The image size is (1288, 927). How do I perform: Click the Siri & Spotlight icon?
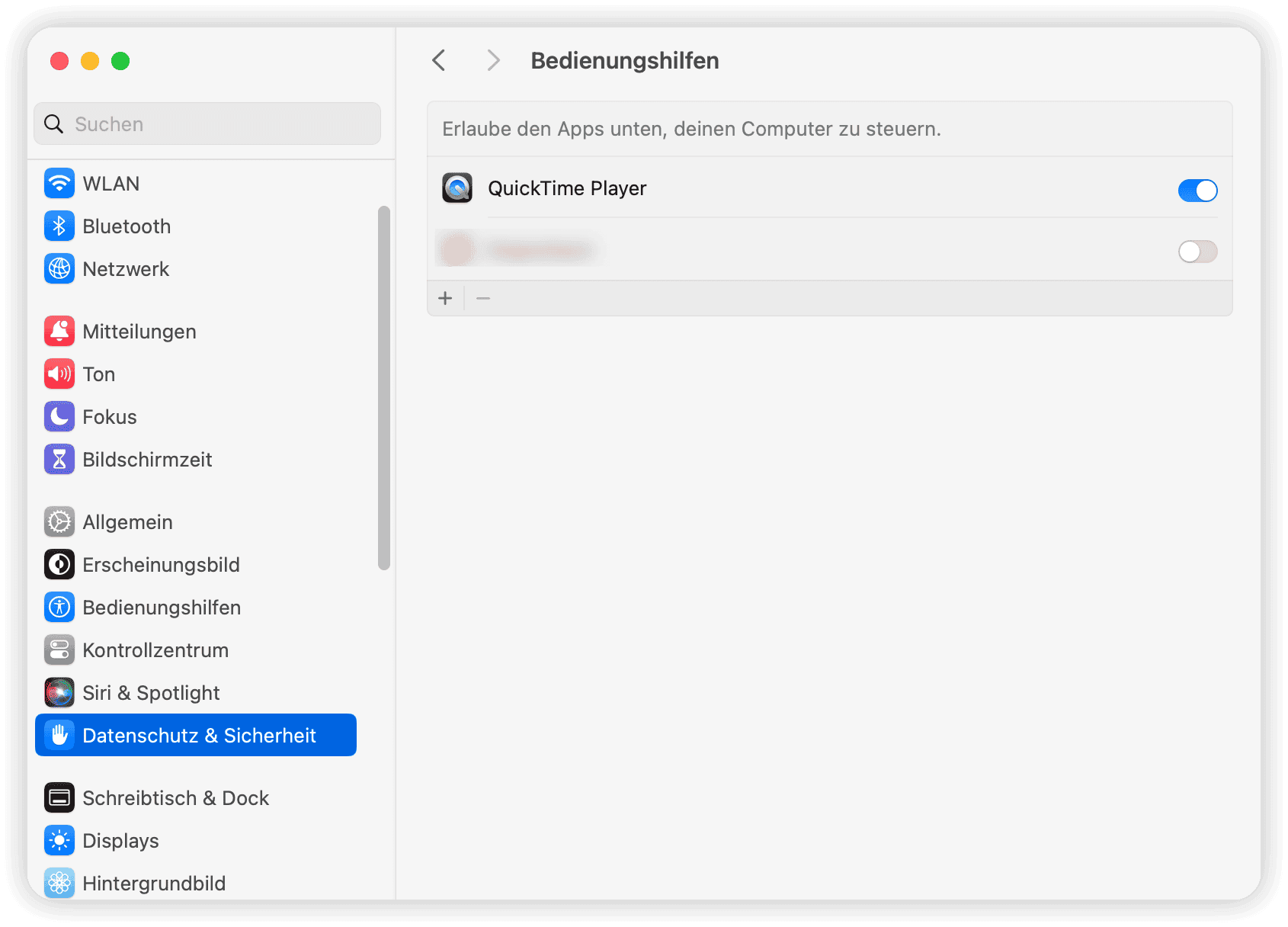[59, 692]
